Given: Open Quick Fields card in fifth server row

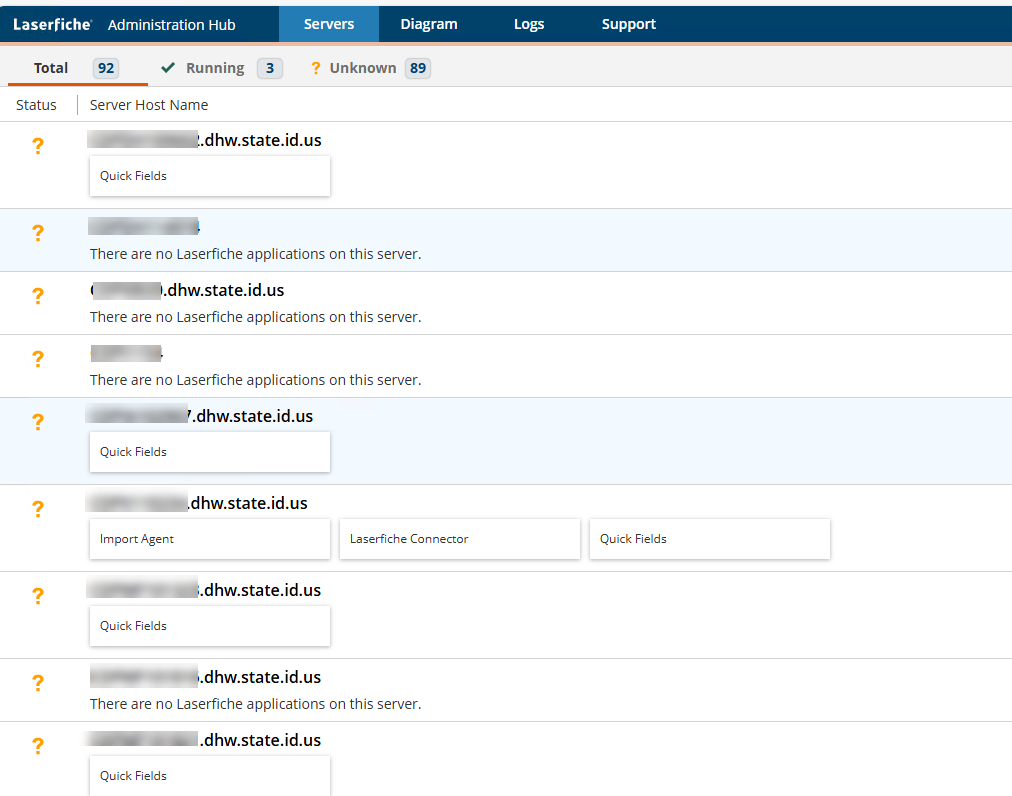Looking at the screenshot, I should tap(210, 452).
